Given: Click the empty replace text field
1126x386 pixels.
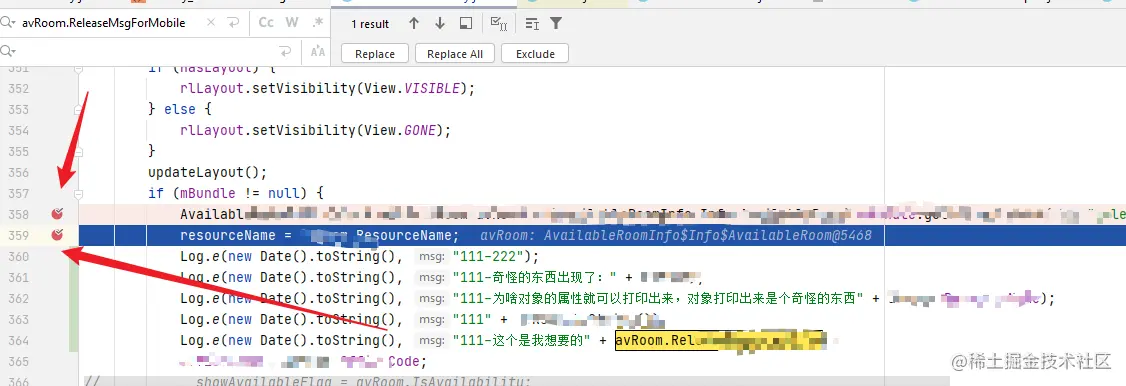Looking at the screenshot, I should pos(147,52).
